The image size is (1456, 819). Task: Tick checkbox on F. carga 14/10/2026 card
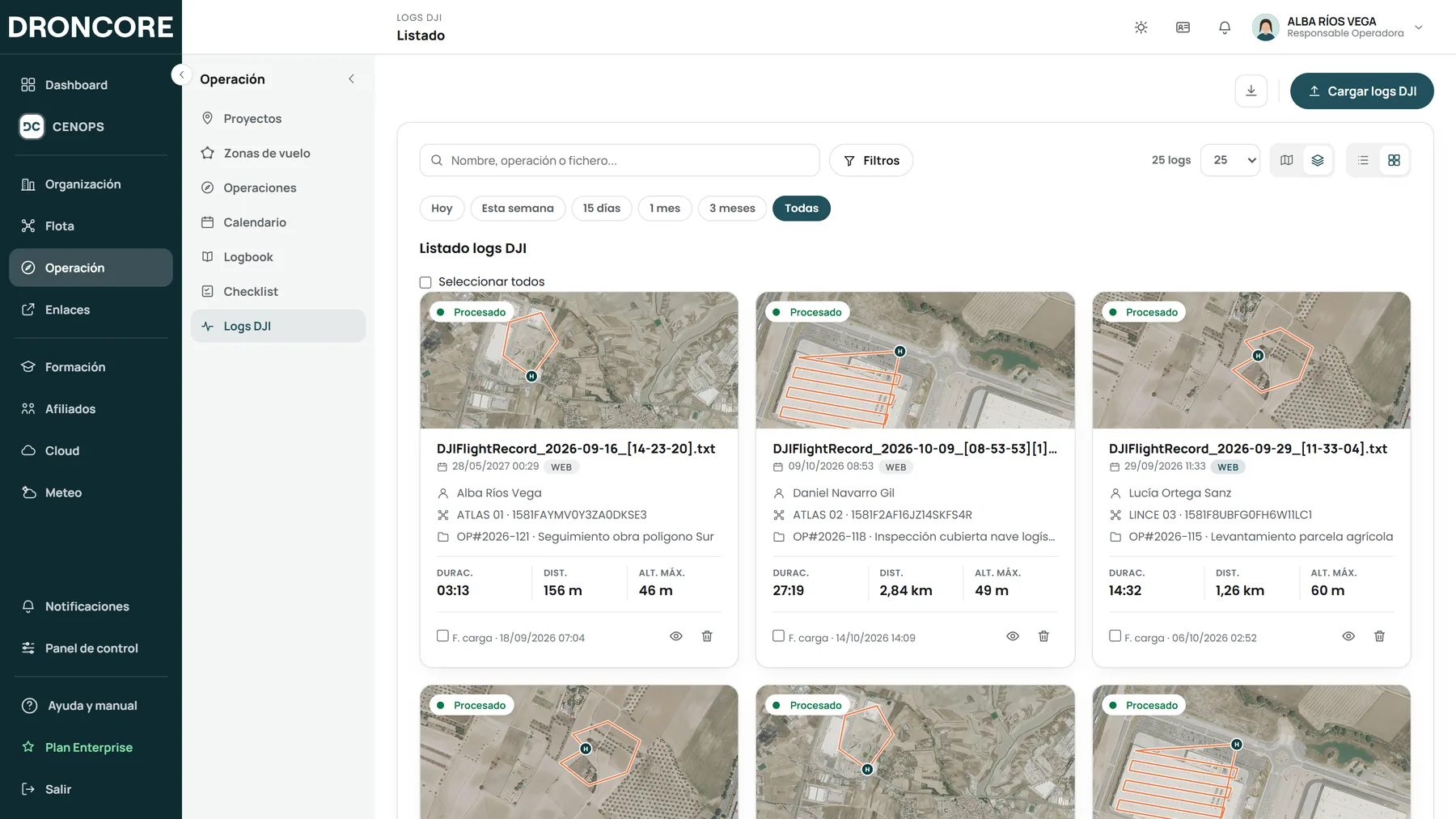pyautogui.click(x=778, y=635)
